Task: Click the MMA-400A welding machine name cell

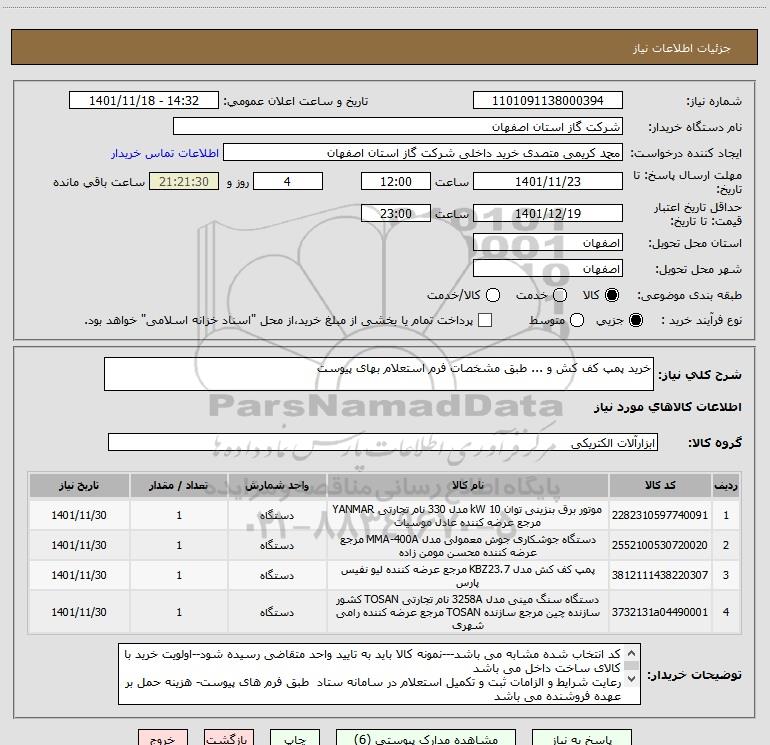Action: [468, 545]
